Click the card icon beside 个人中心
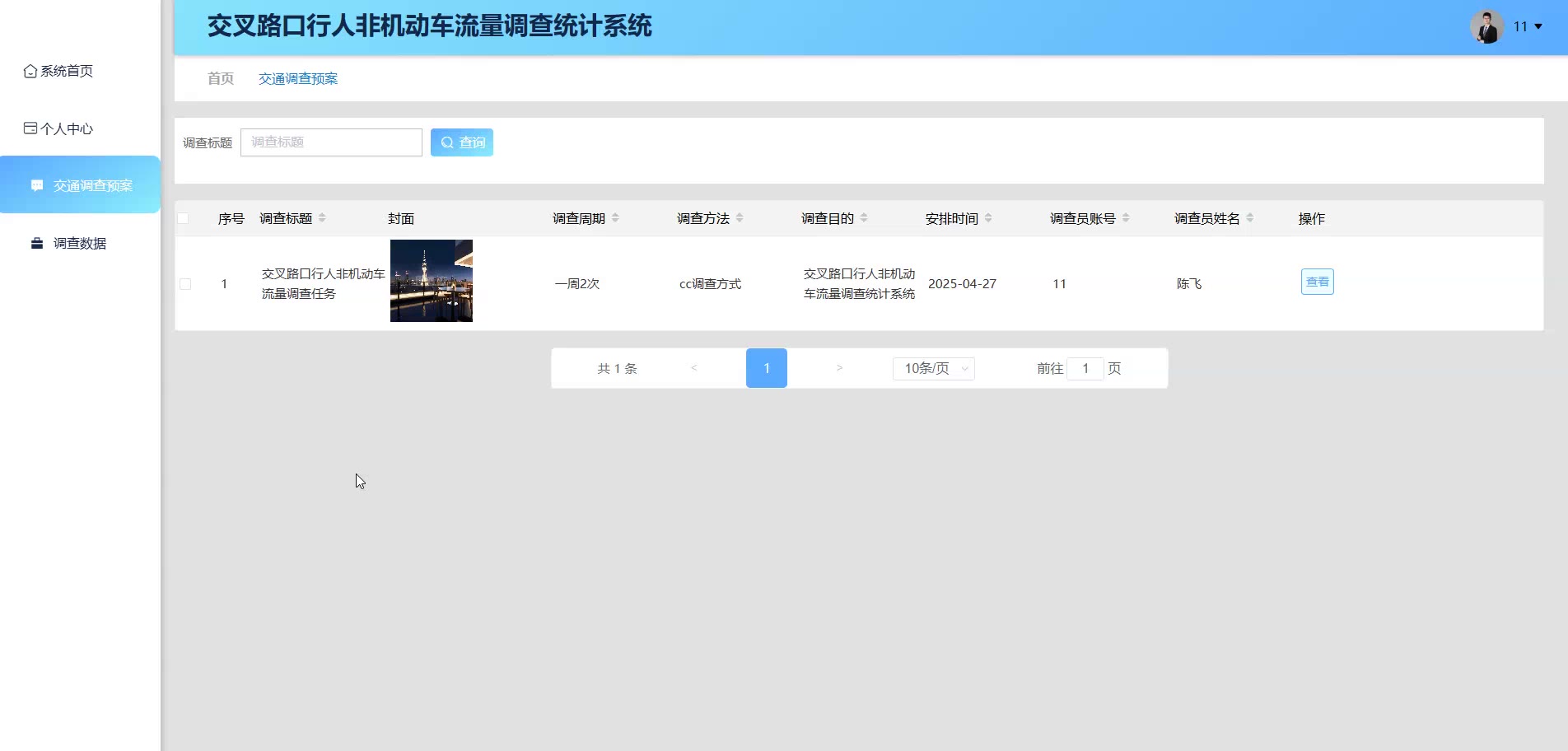Viewport: 1568px width, 751px height. [x=30, y=128]
